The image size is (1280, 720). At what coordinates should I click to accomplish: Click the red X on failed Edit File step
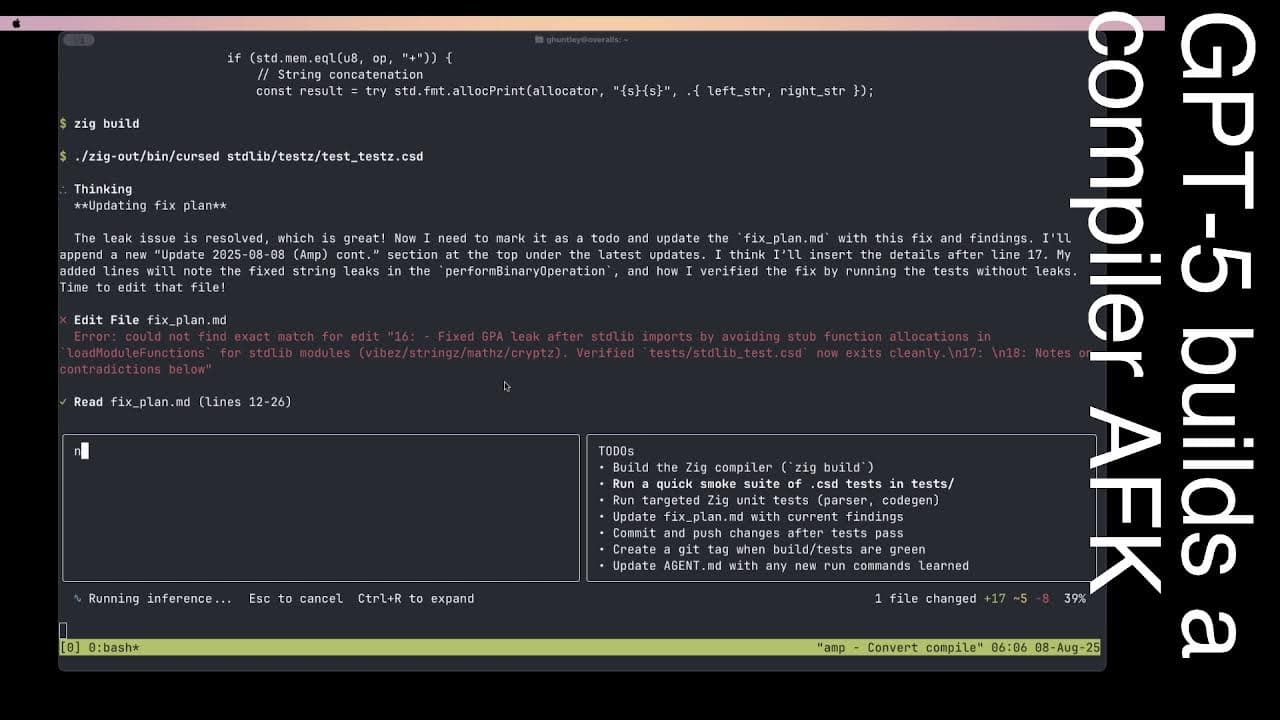point(63,321)
